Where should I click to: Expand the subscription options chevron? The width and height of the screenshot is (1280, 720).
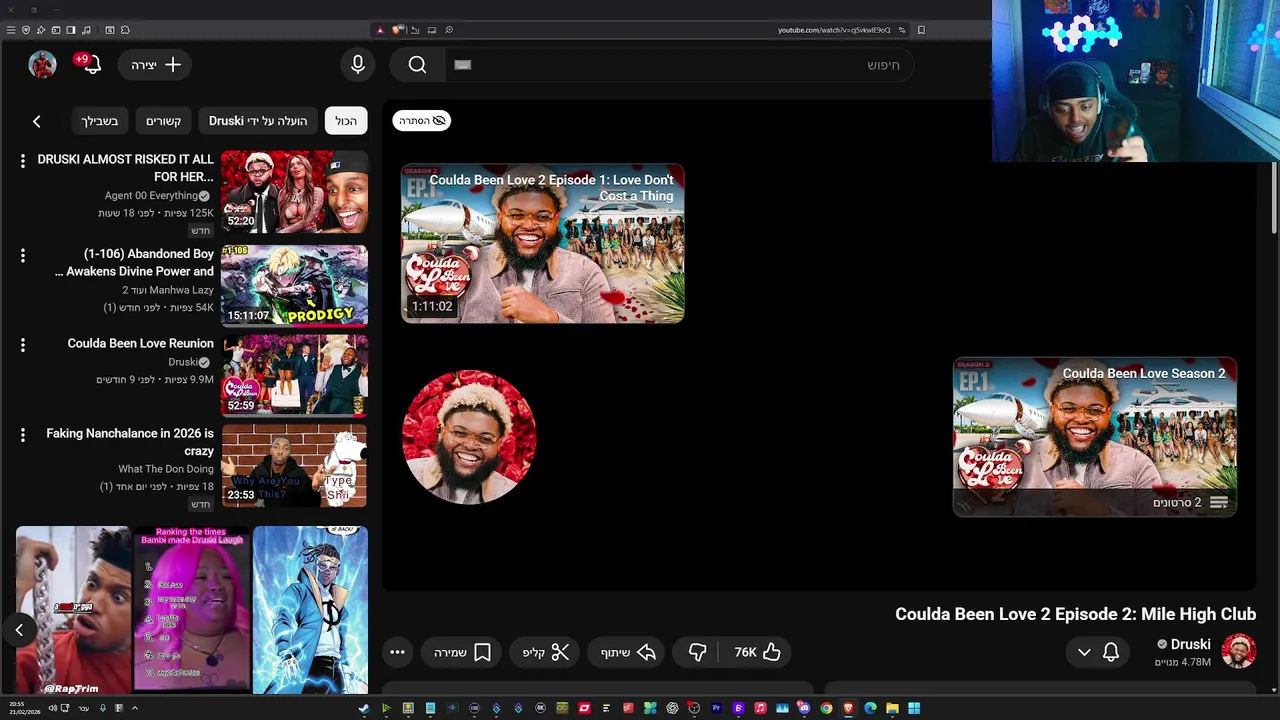tap(1084, 652)
